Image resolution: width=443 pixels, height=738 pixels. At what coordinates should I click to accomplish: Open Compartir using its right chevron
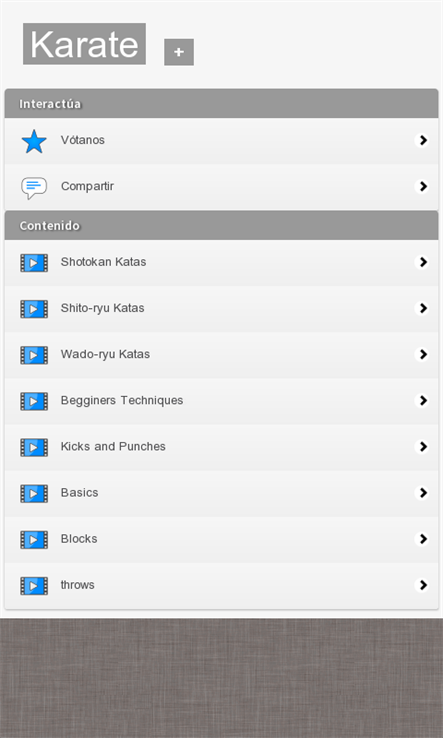(422, 186)
